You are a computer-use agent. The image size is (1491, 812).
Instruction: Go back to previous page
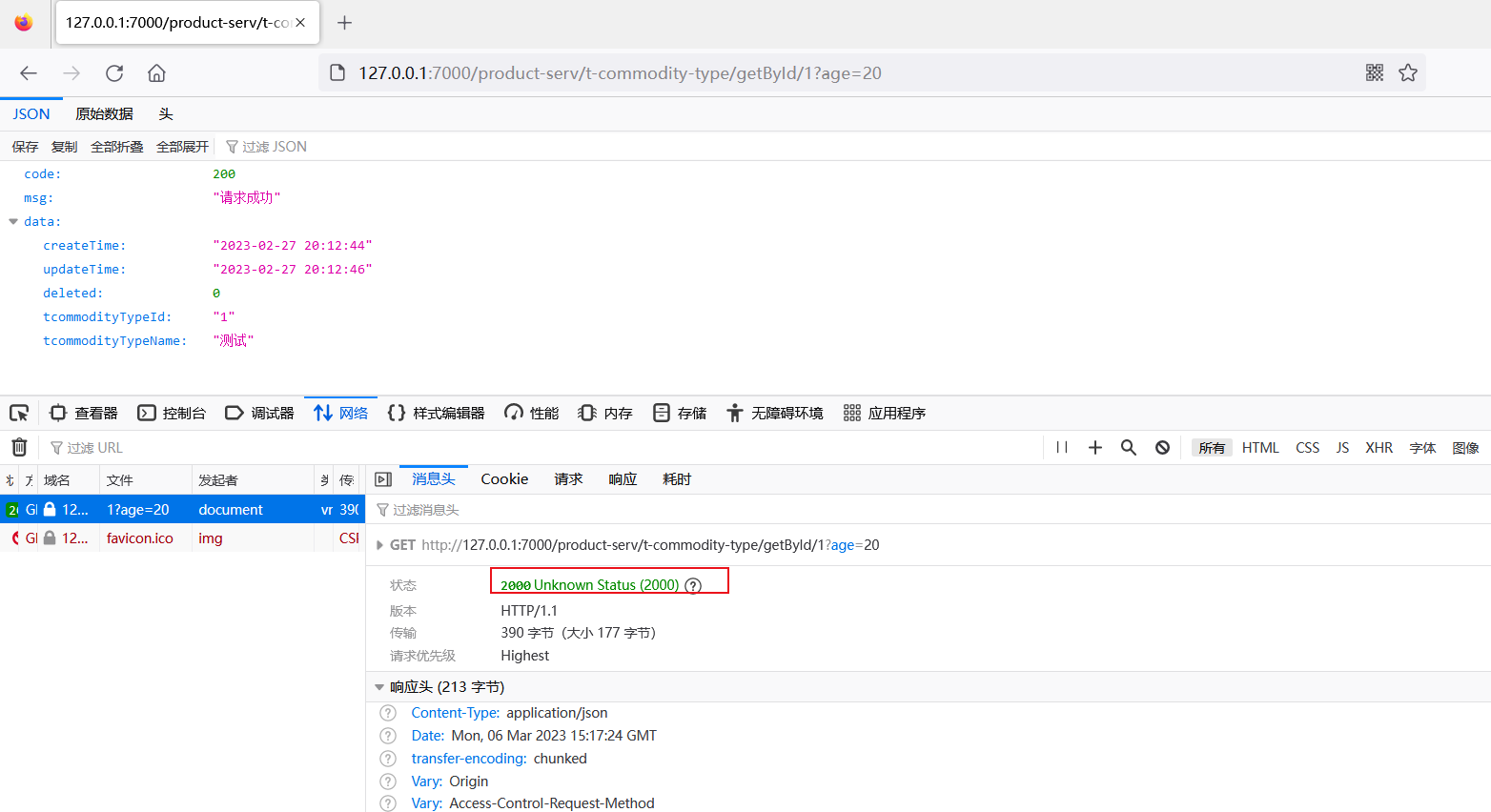[29, 73]
